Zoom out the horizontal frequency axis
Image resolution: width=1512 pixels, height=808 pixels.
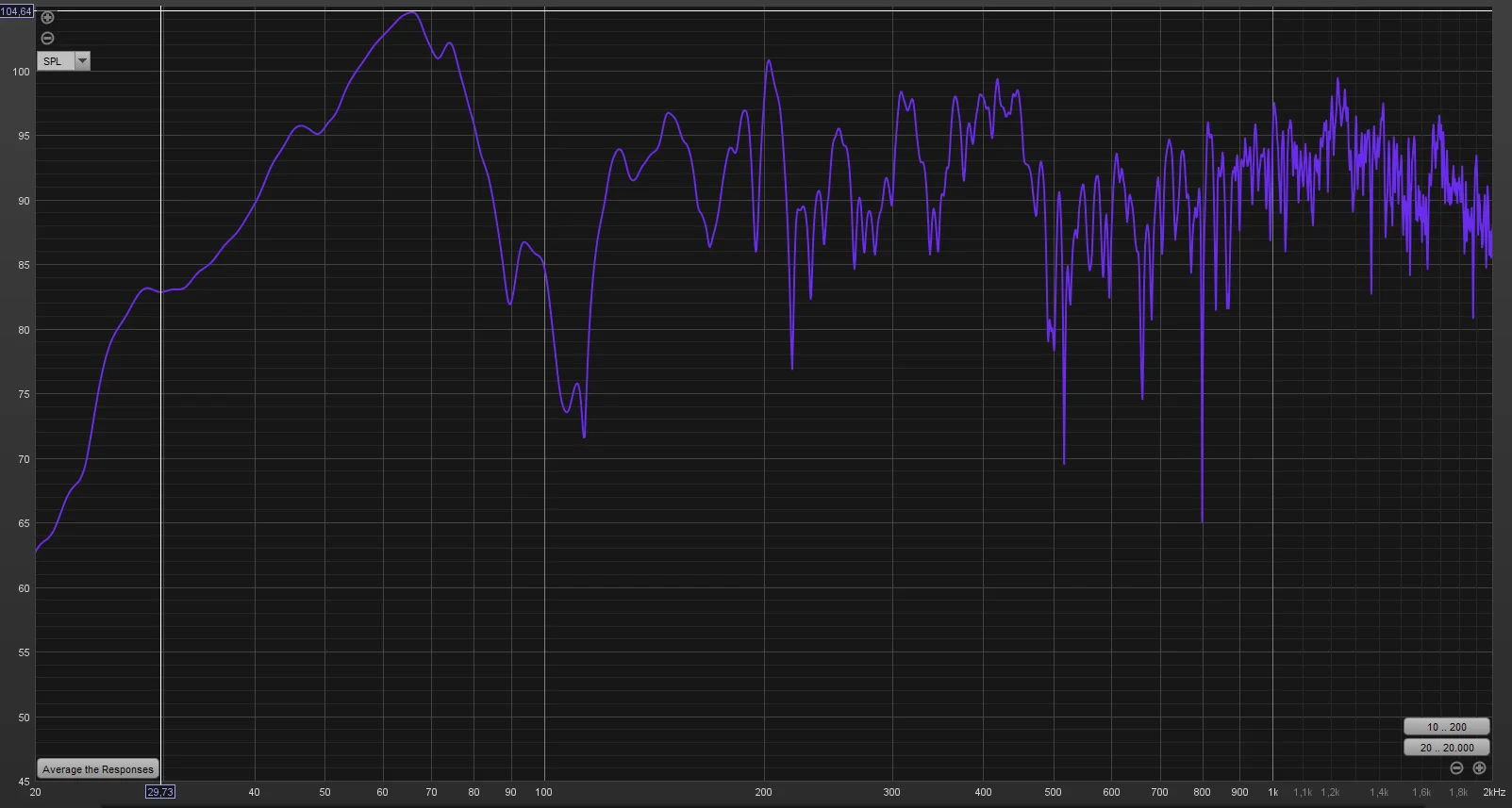[x=1456, y=768]
